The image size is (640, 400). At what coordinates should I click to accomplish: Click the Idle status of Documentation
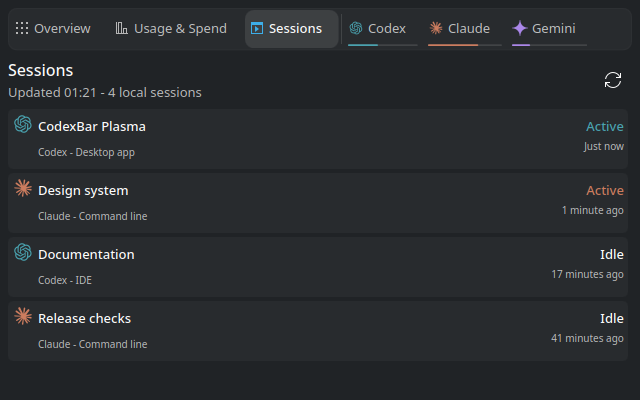tap(612, 255)
